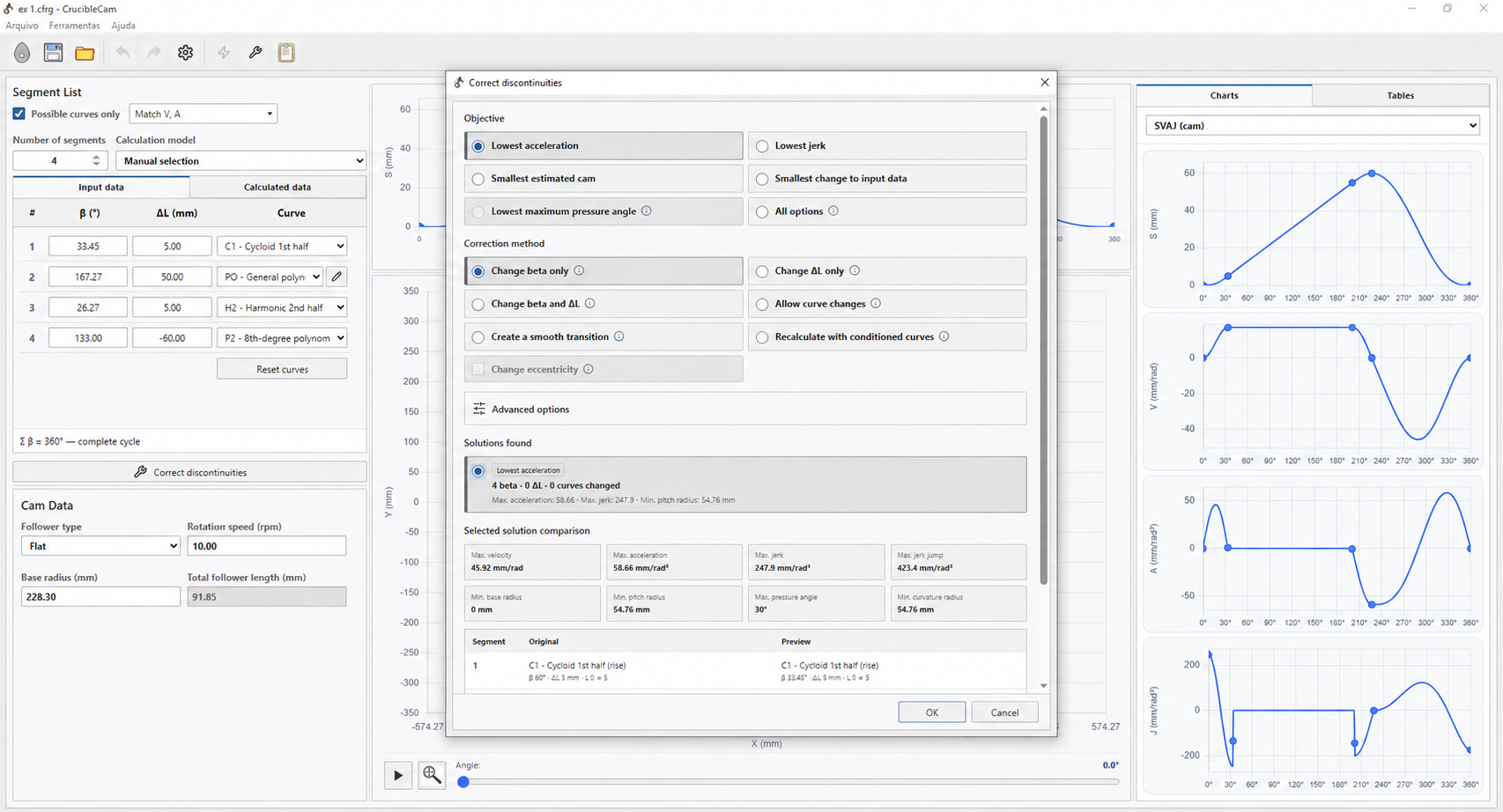The height and width of the screenshot is (812, 1503).
Task: Switch to the Tables tab
Action: click(x=1400, y=95)
